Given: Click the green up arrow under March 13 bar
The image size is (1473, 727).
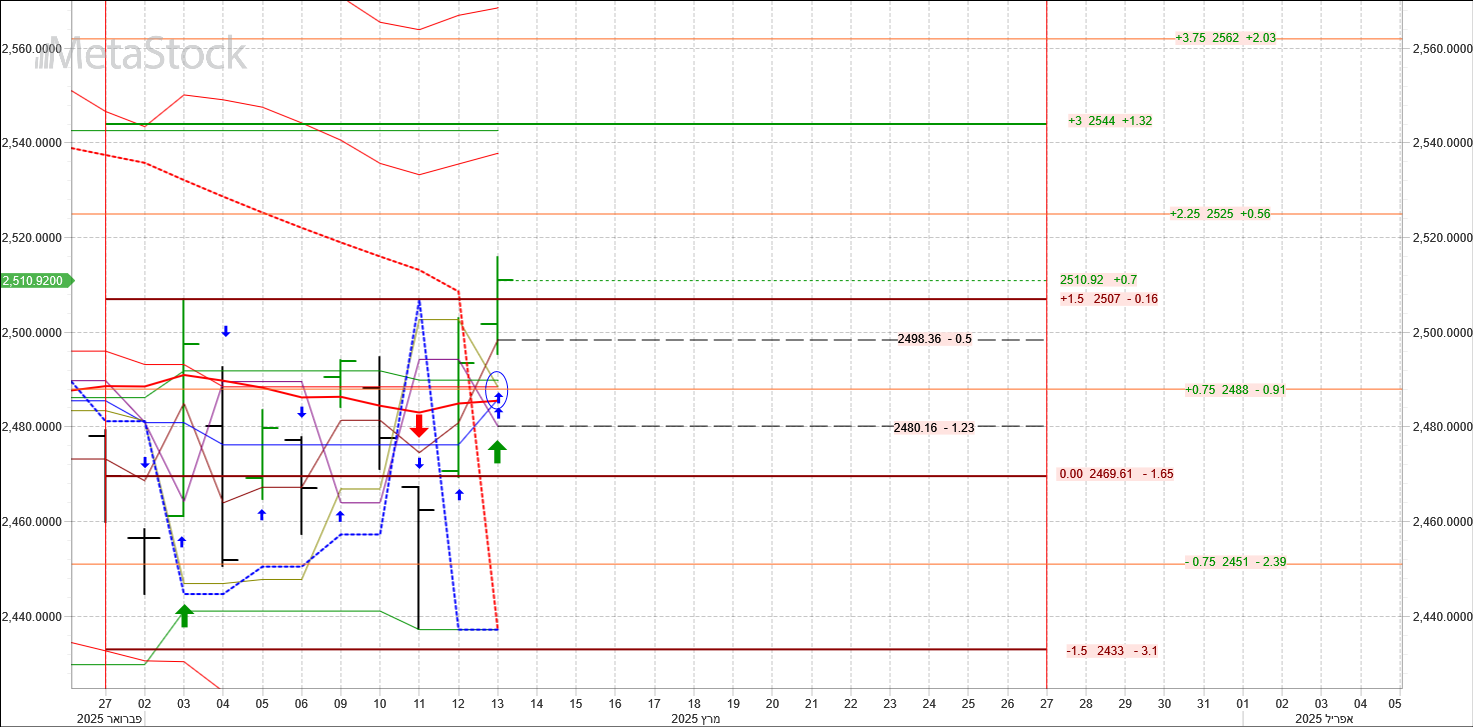Looking at the screenshot, I should coord(497,452).
